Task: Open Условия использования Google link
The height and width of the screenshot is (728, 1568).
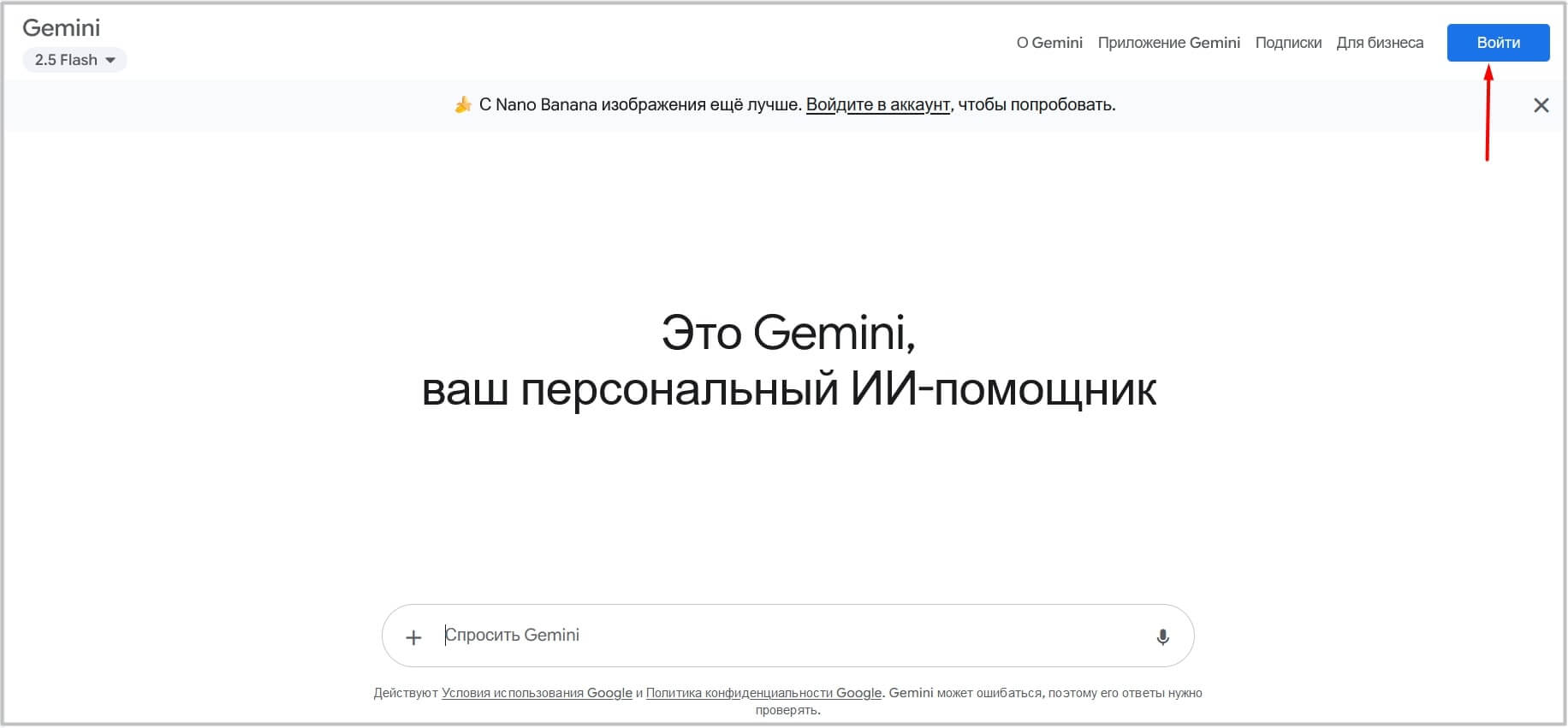Action: [x=537, y=693]
